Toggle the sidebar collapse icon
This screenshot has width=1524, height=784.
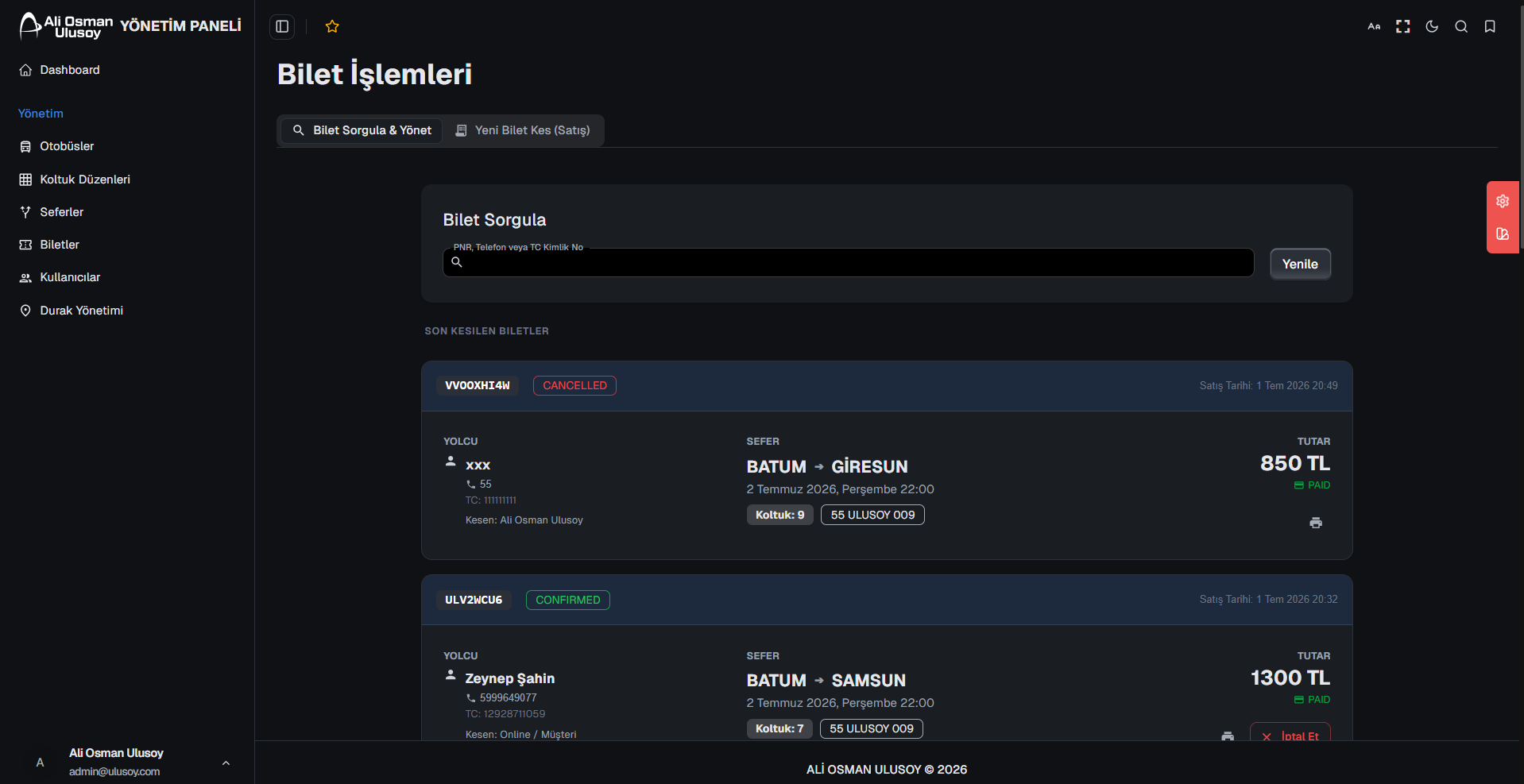pos(282,26)
